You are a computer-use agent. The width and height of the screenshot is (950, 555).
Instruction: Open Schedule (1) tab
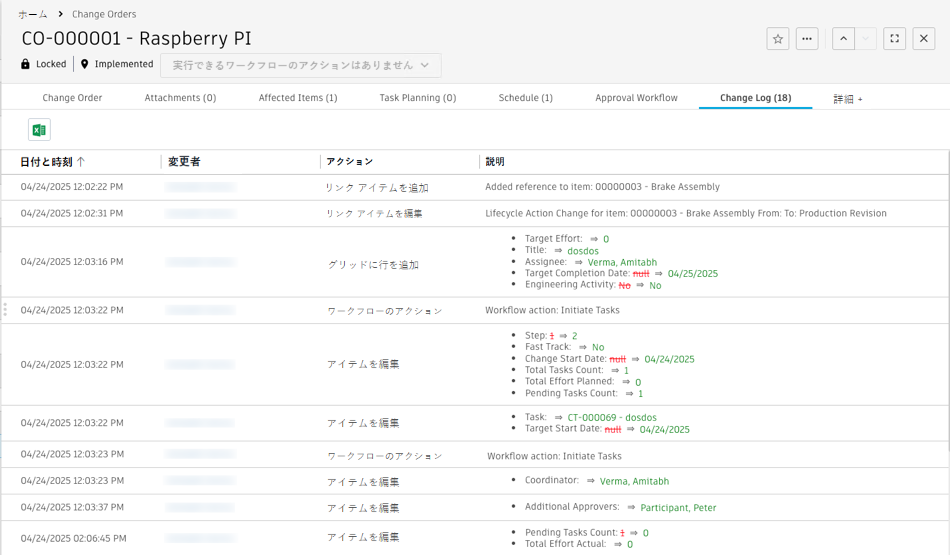pos(525,98)
